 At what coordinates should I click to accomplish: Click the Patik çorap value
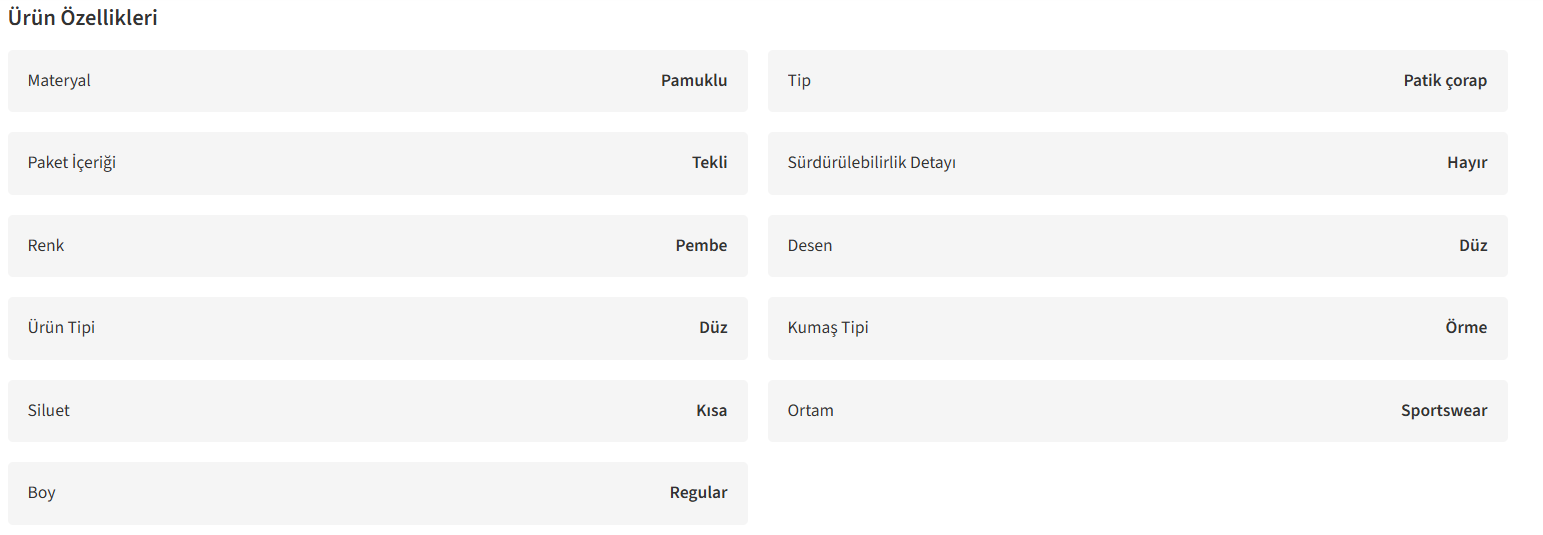pos(1445,81)
